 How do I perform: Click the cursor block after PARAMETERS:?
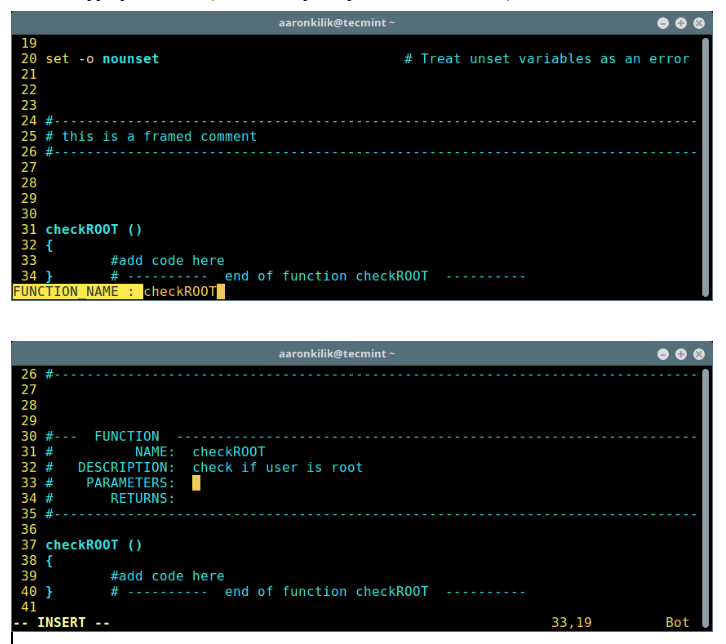tap(196, 483)
